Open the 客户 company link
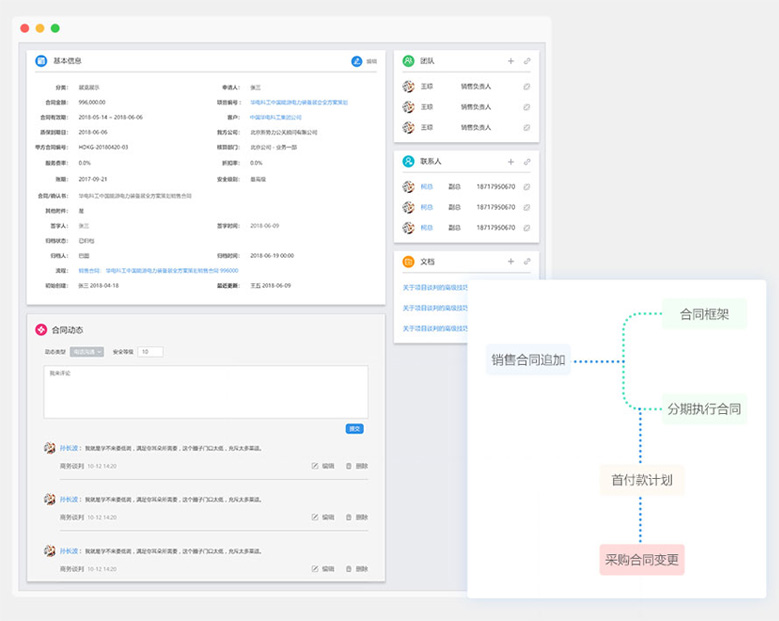This screenshot has width=779, height=621. tap(277, 117)
